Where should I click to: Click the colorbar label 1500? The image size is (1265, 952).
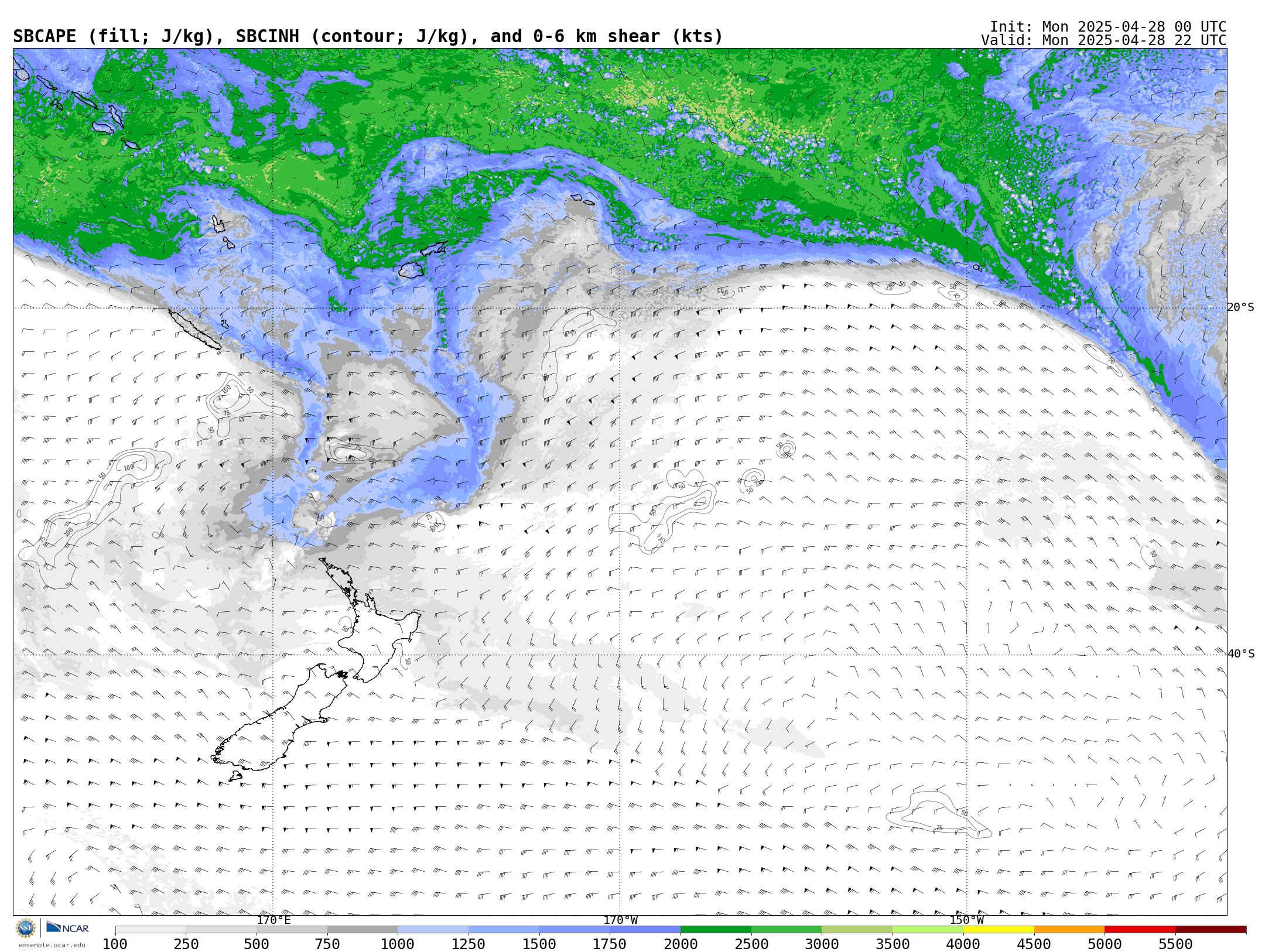coord(539,944)
